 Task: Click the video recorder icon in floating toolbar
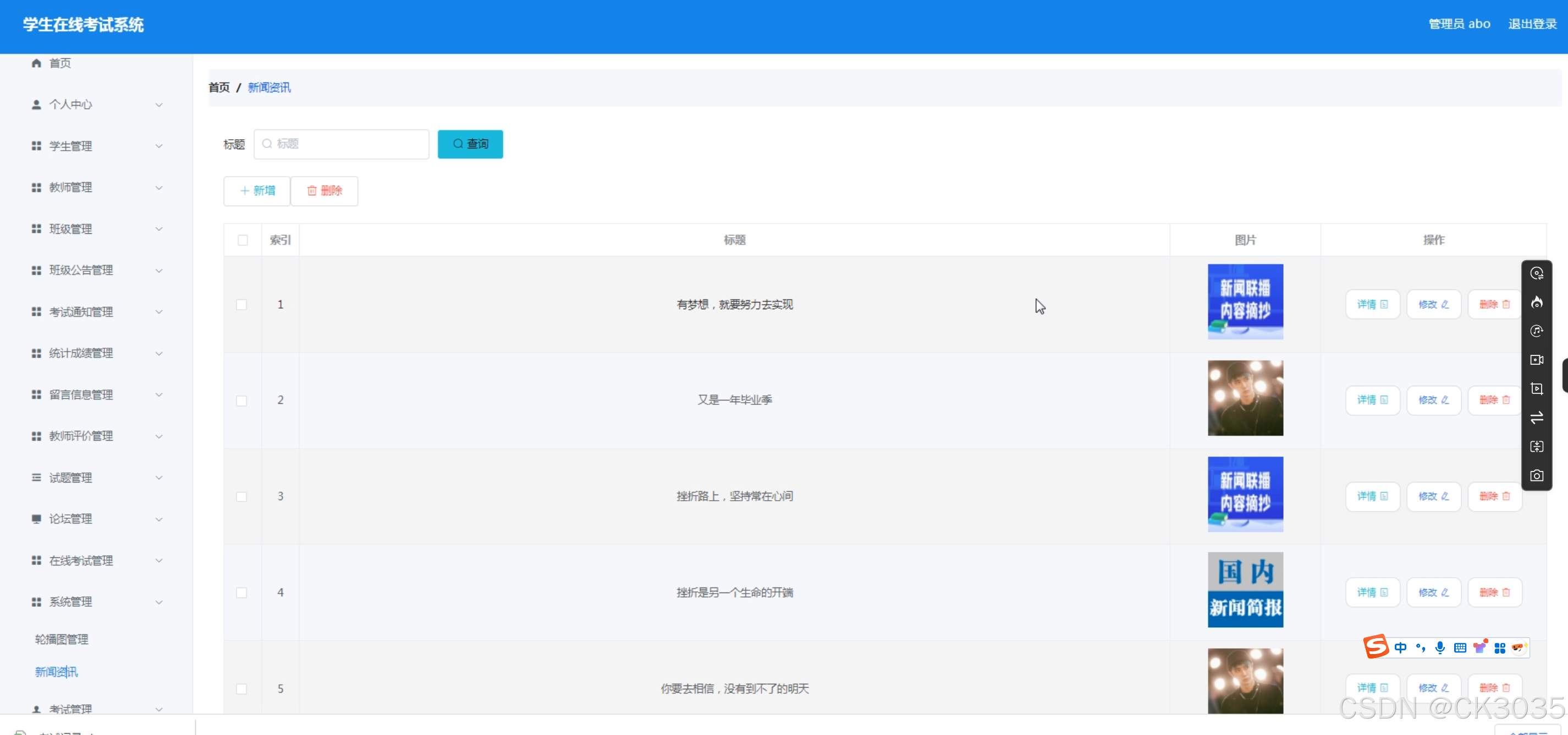pyautogui.click(x=1536, y=360)
